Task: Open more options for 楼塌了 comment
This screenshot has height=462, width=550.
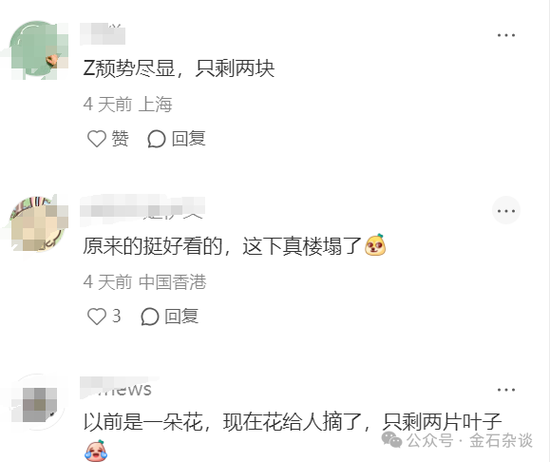Action: click(506, 211)
